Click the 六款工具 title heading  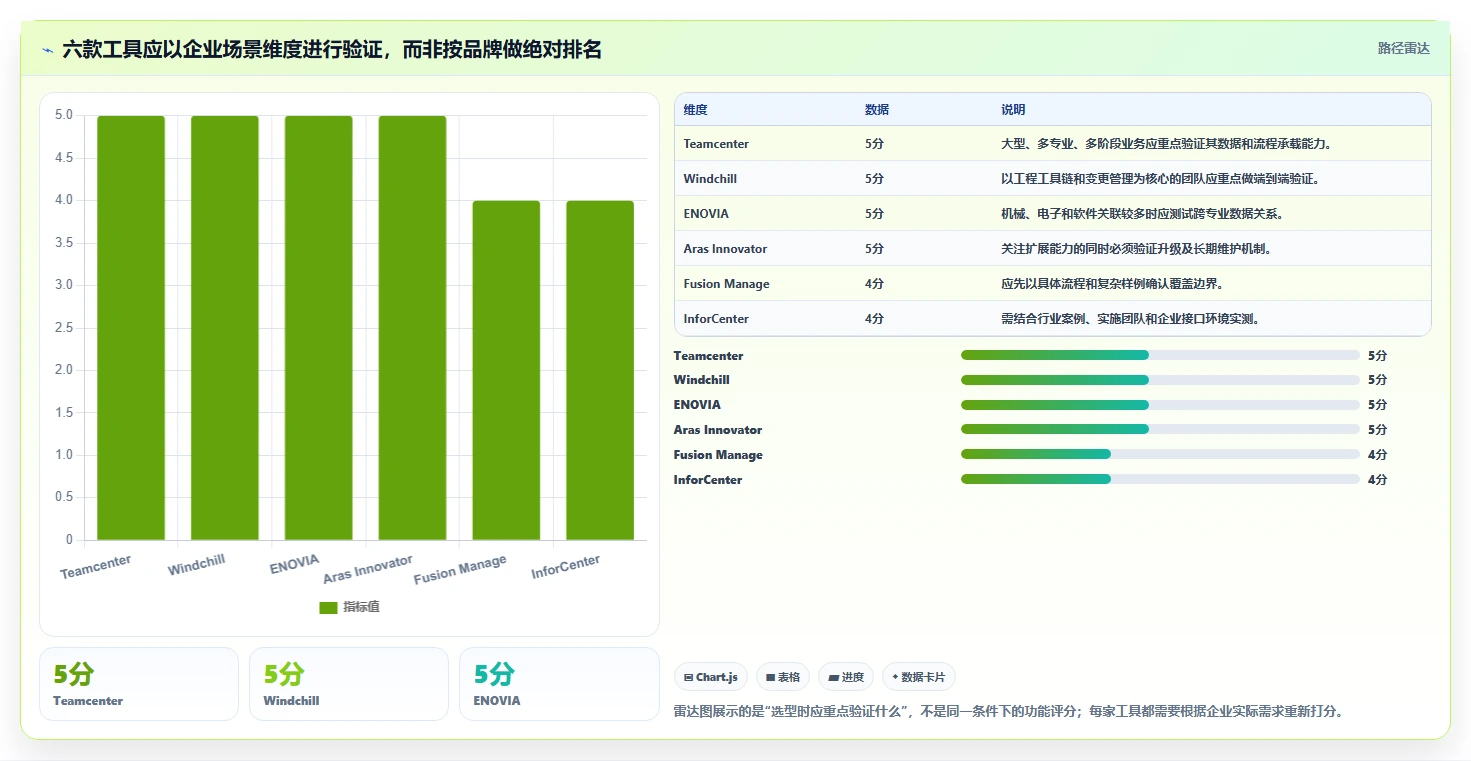pos(332,49)
